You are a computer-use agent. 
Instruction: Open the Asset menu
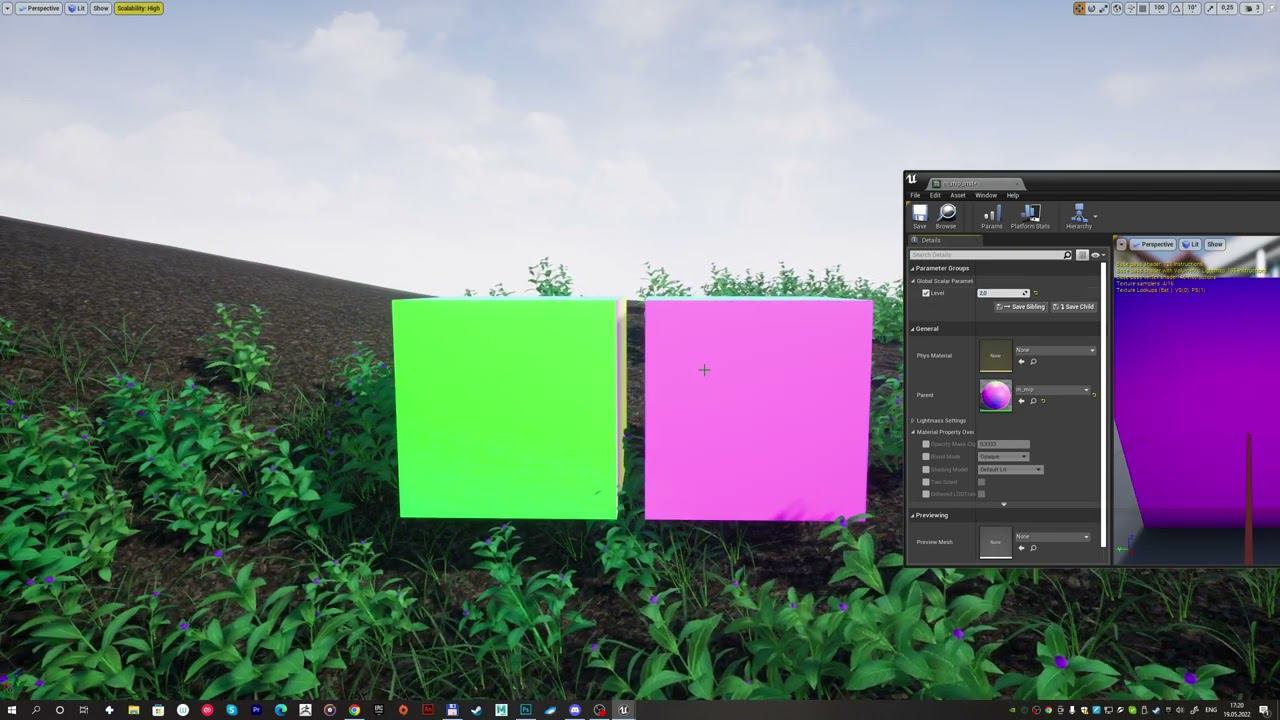point(958,195)
